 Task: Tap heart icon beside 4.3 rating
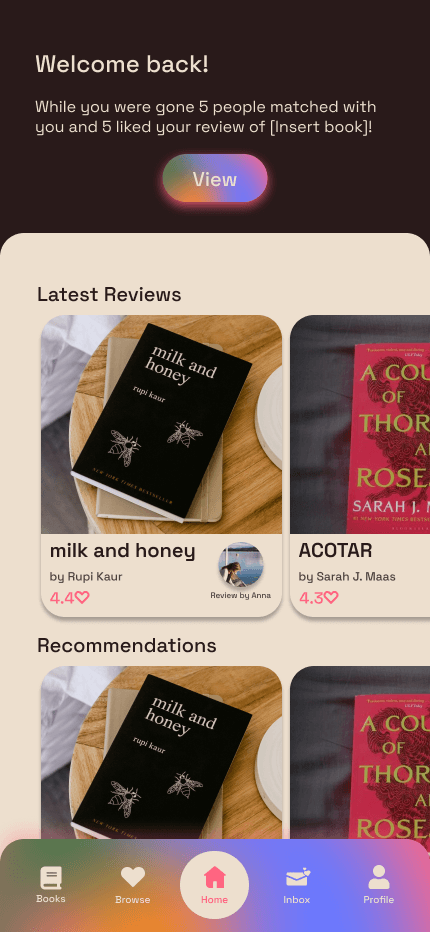[x=331, y=597]
